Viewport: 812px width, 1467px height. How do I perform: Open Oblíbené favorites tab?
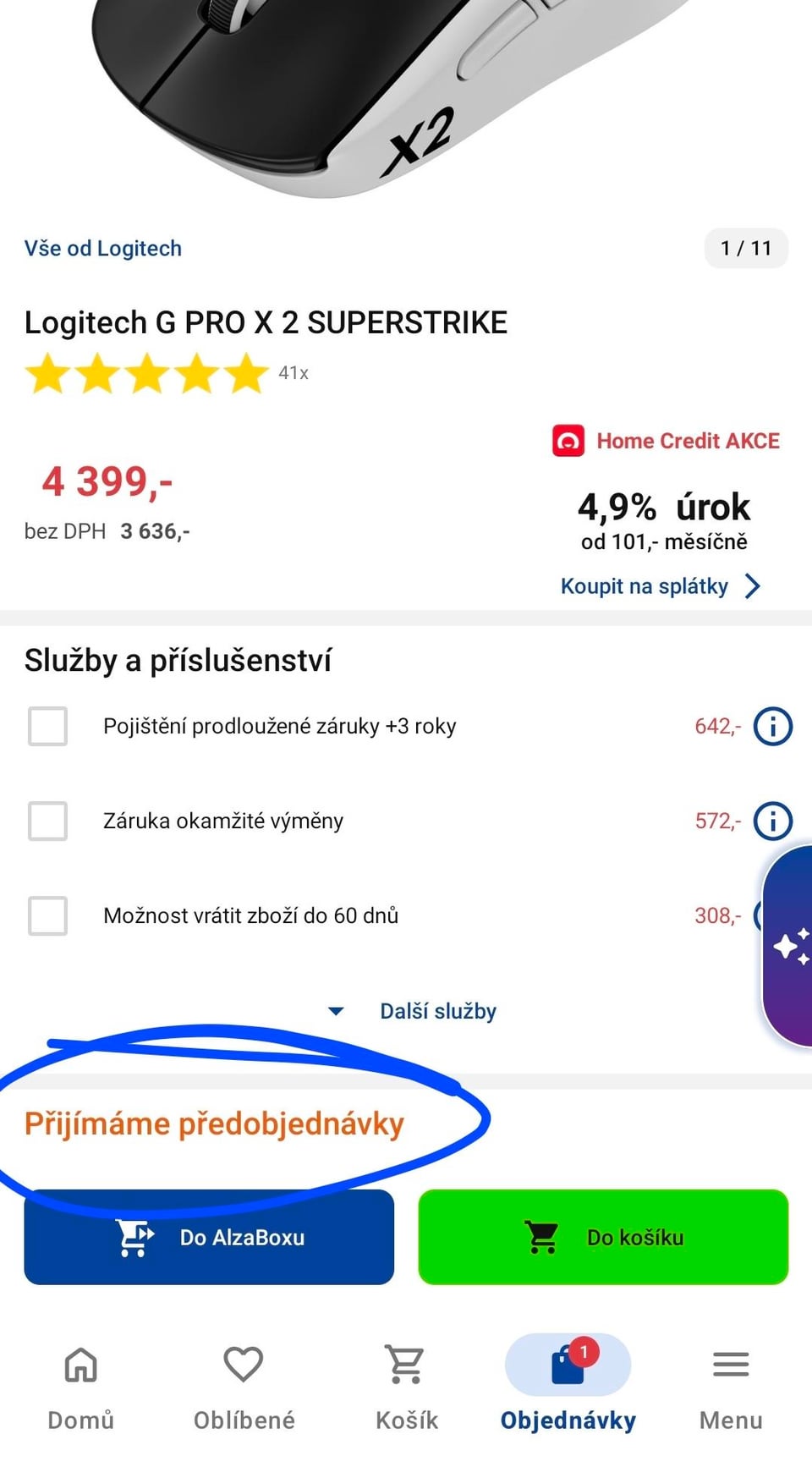(244, 1384)
